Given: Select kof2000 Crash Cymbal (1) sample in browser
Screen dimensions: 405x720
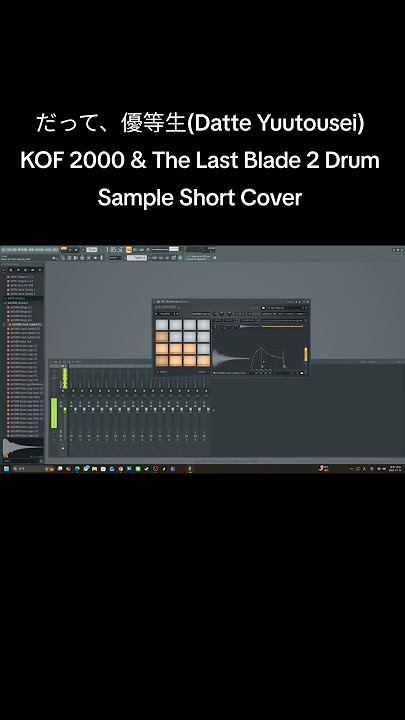Looking at the screenshot, I should pyautogui.click(x=25, y=324).
